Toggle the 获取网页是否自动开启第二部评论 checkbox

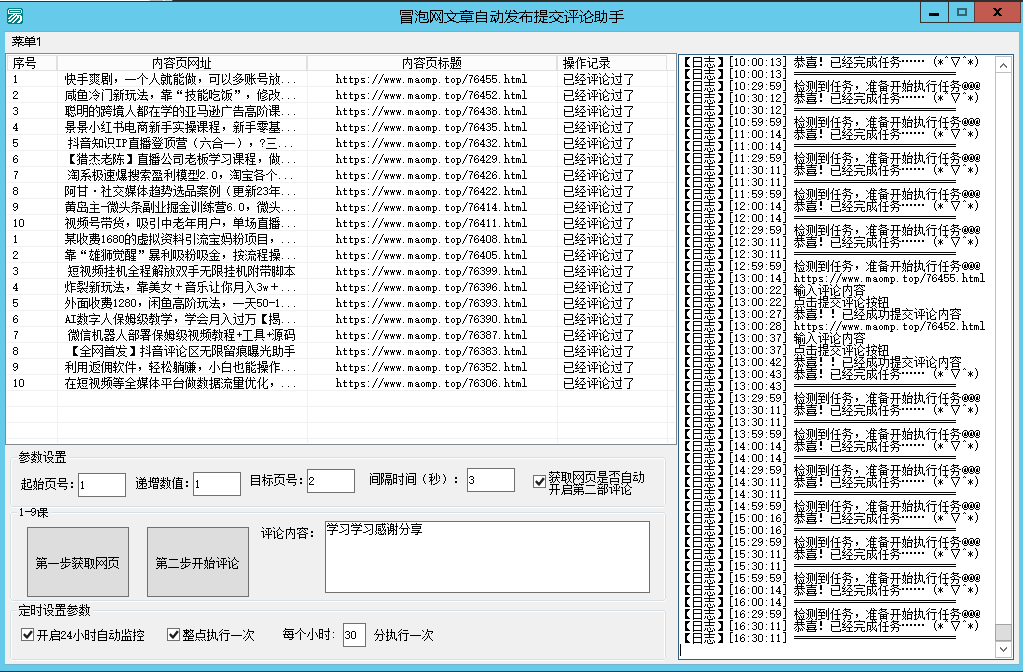pos(539,482)
